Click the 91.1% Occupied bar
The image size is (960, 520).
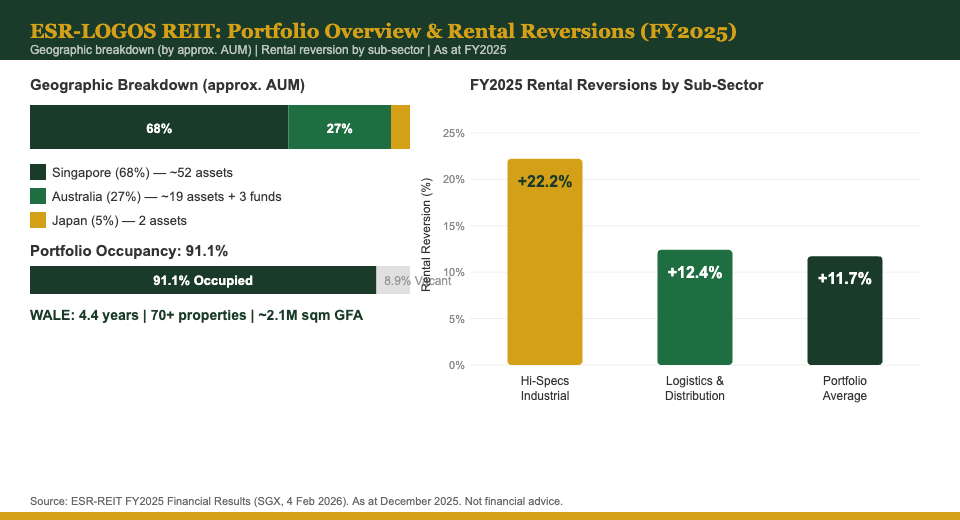(x=203, y=280)
